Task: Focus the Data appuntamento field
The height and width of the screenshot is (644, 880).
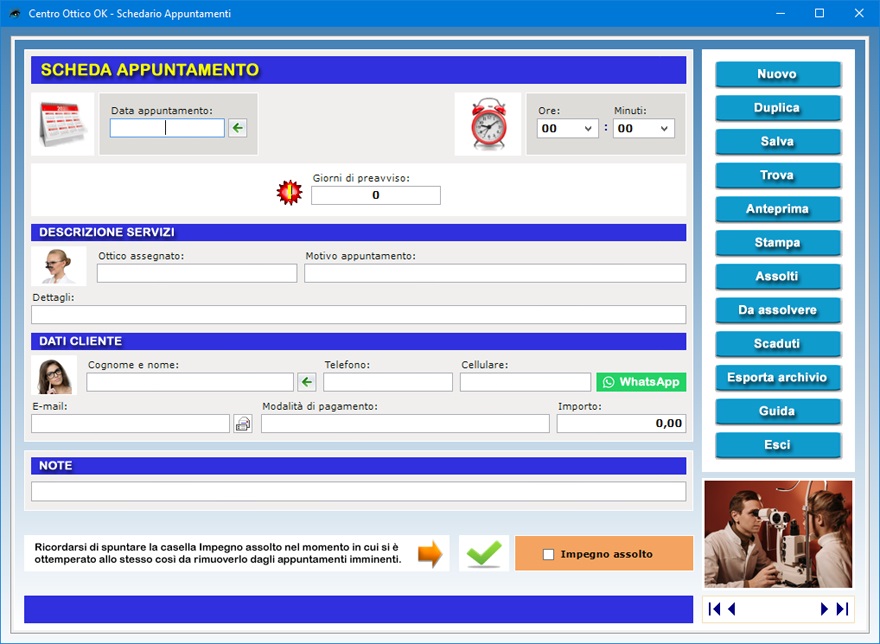Action: (167, 128)
